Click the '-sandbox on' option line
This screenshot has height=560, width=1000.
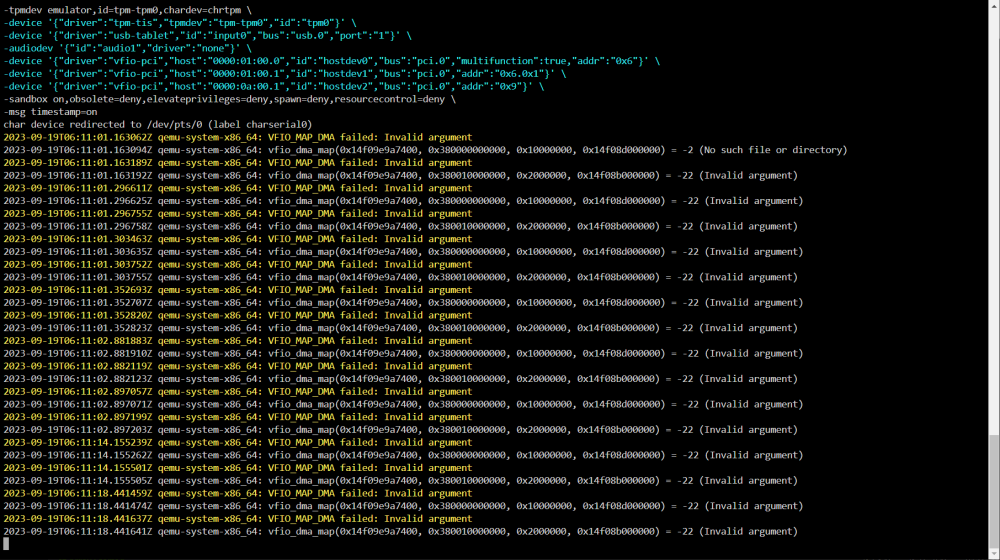[x=230, y=99]
